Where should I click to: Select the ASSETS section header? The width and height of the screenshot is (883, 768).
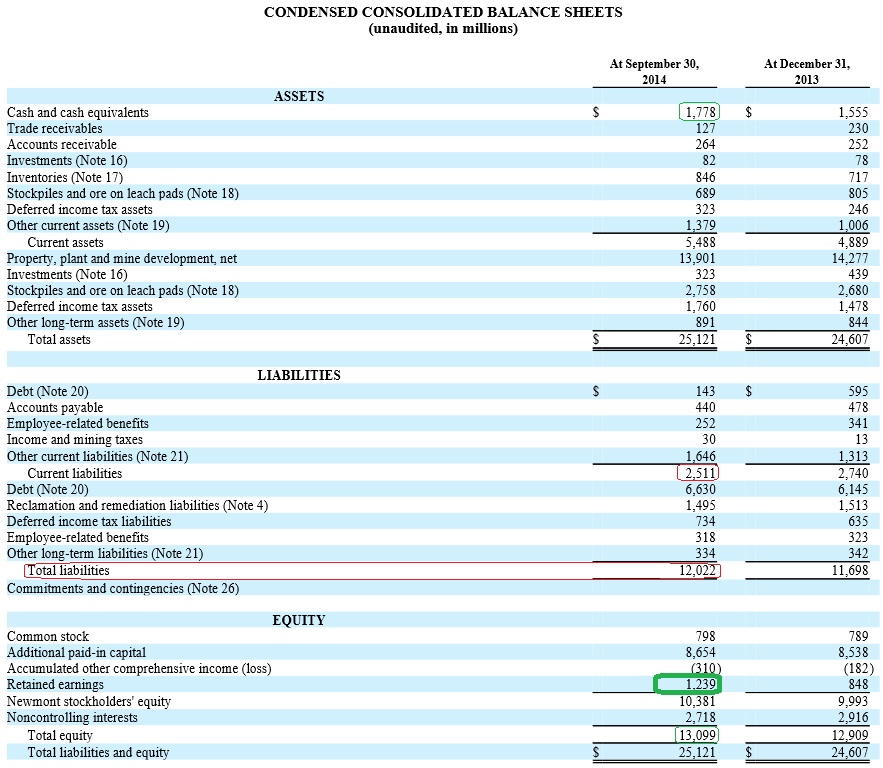(x=299, y=96)
